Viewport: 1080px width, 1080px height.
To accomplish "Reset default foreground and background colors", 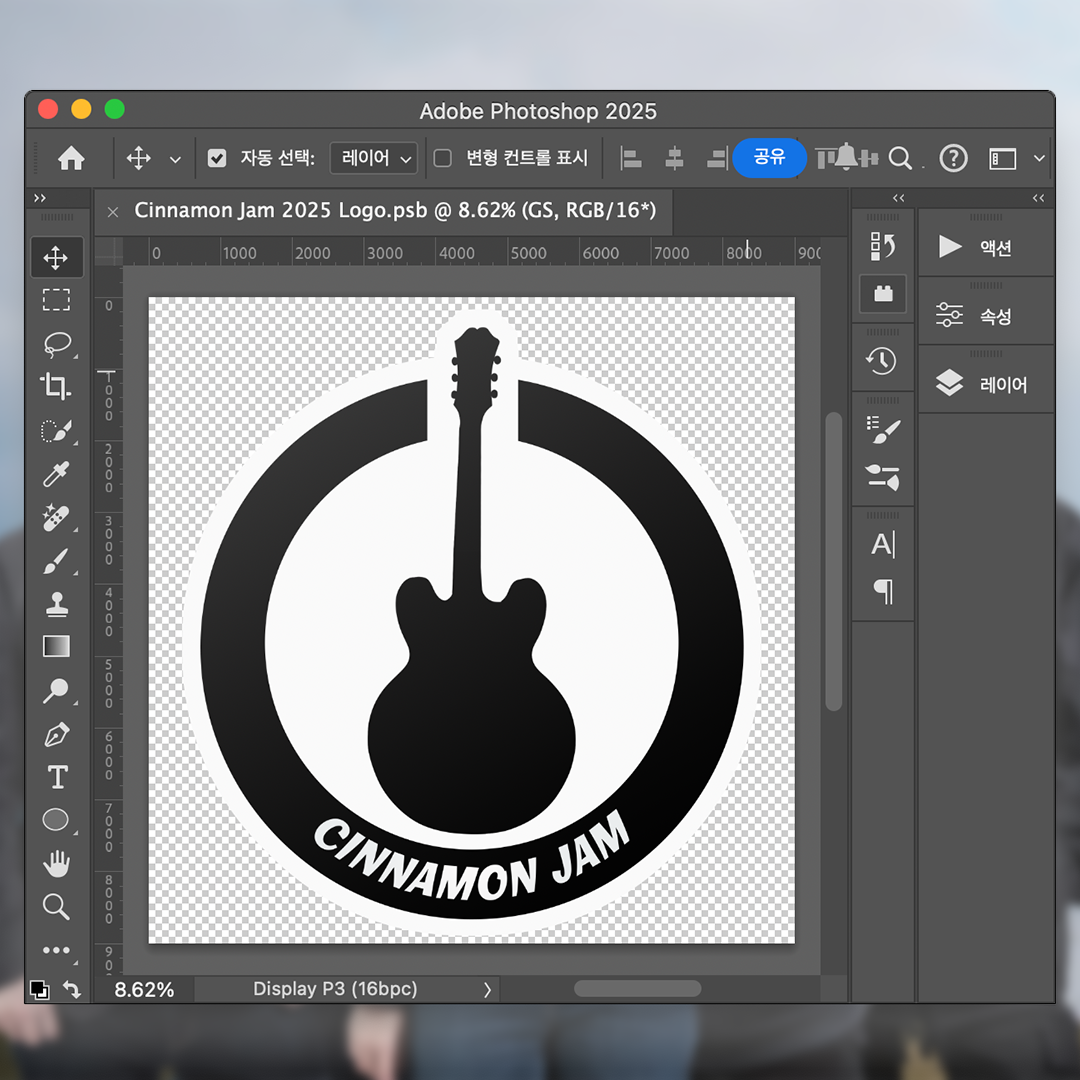I will pos(39,990).
